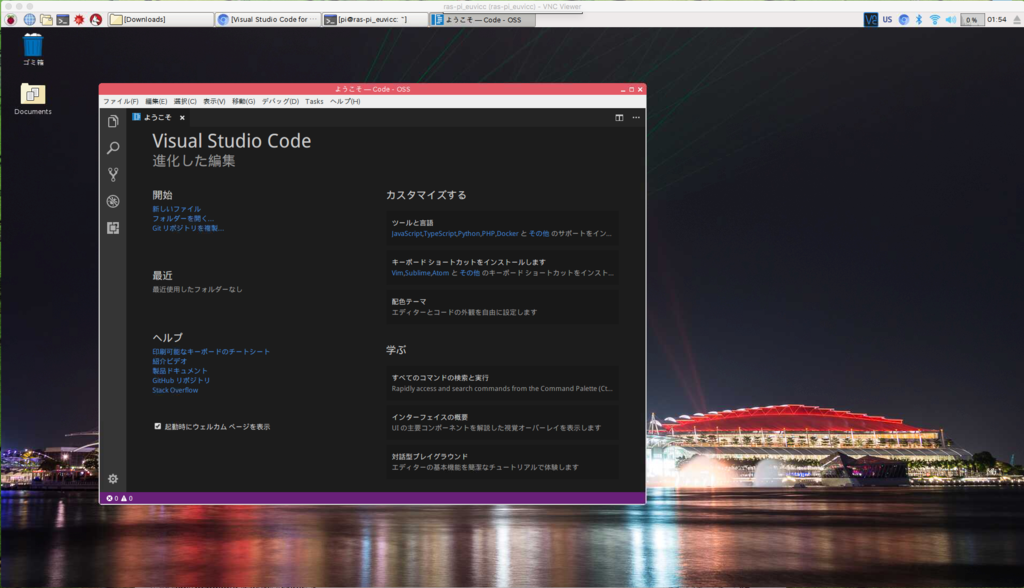The image size is (1024, 588).
Task: Switch to the [Downloads] window in the taskbar
Action: [x=160, y=20]
